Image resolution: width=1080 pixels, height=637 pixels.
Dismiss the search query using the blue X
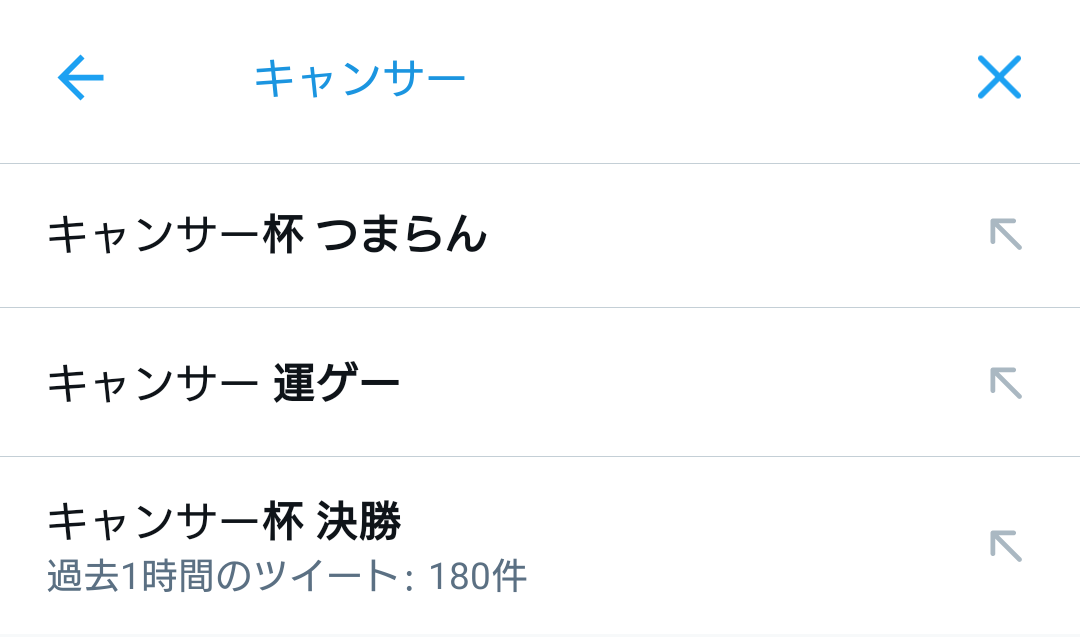(999, 77)
